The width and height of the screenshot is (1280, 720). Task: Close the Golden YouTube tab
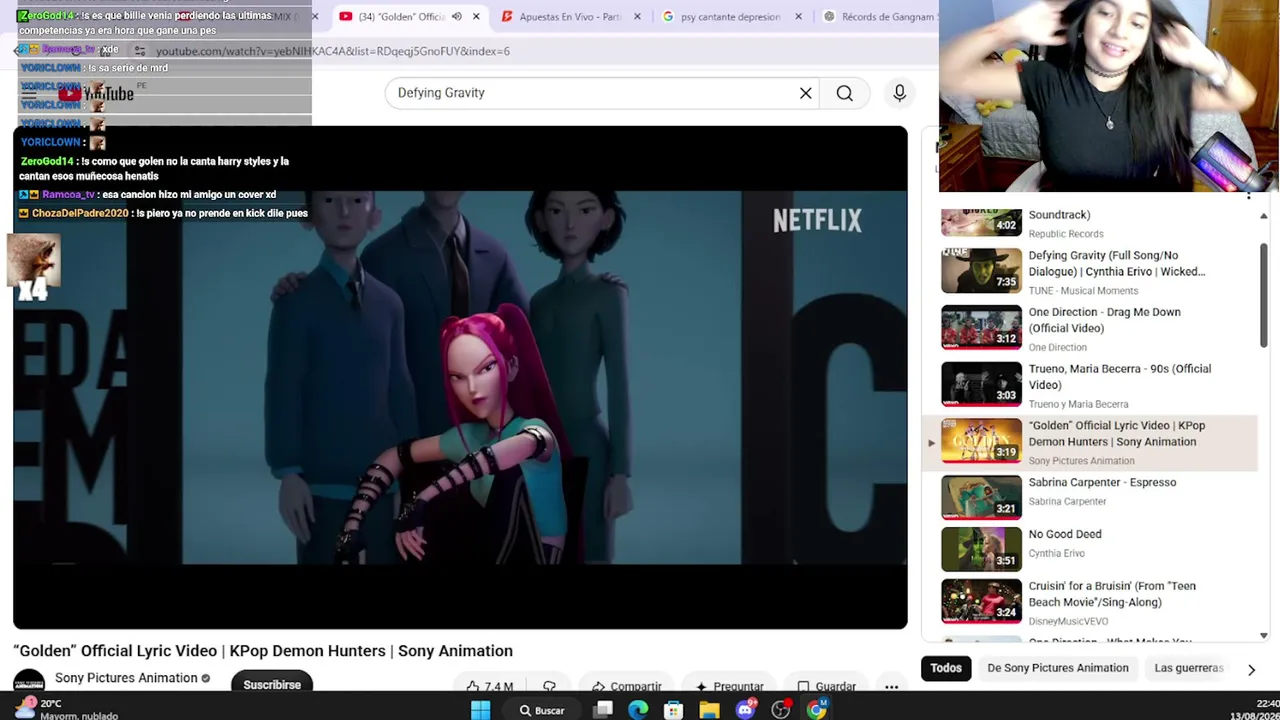pos(476,17)
